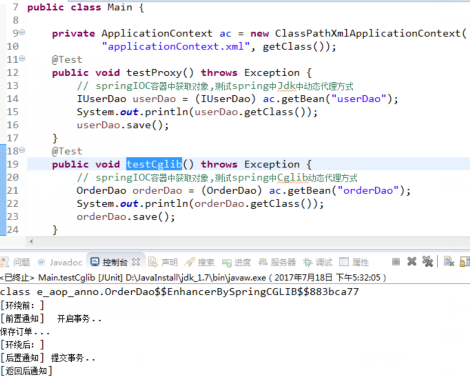Click the console line 保存订单...

click(x=25, y=332)
